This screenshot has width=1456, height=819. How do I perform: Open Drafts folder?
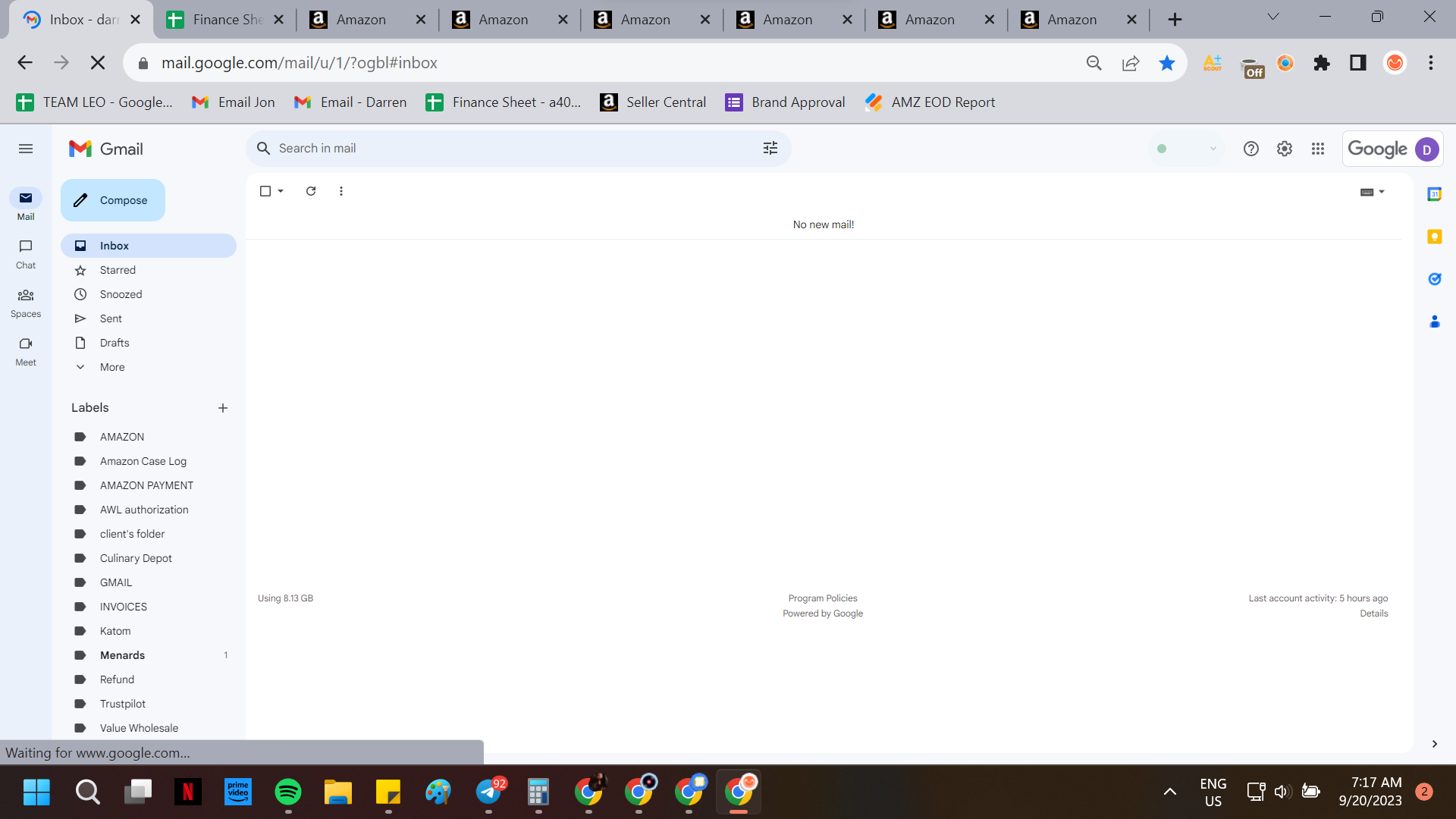coord(149,343)
